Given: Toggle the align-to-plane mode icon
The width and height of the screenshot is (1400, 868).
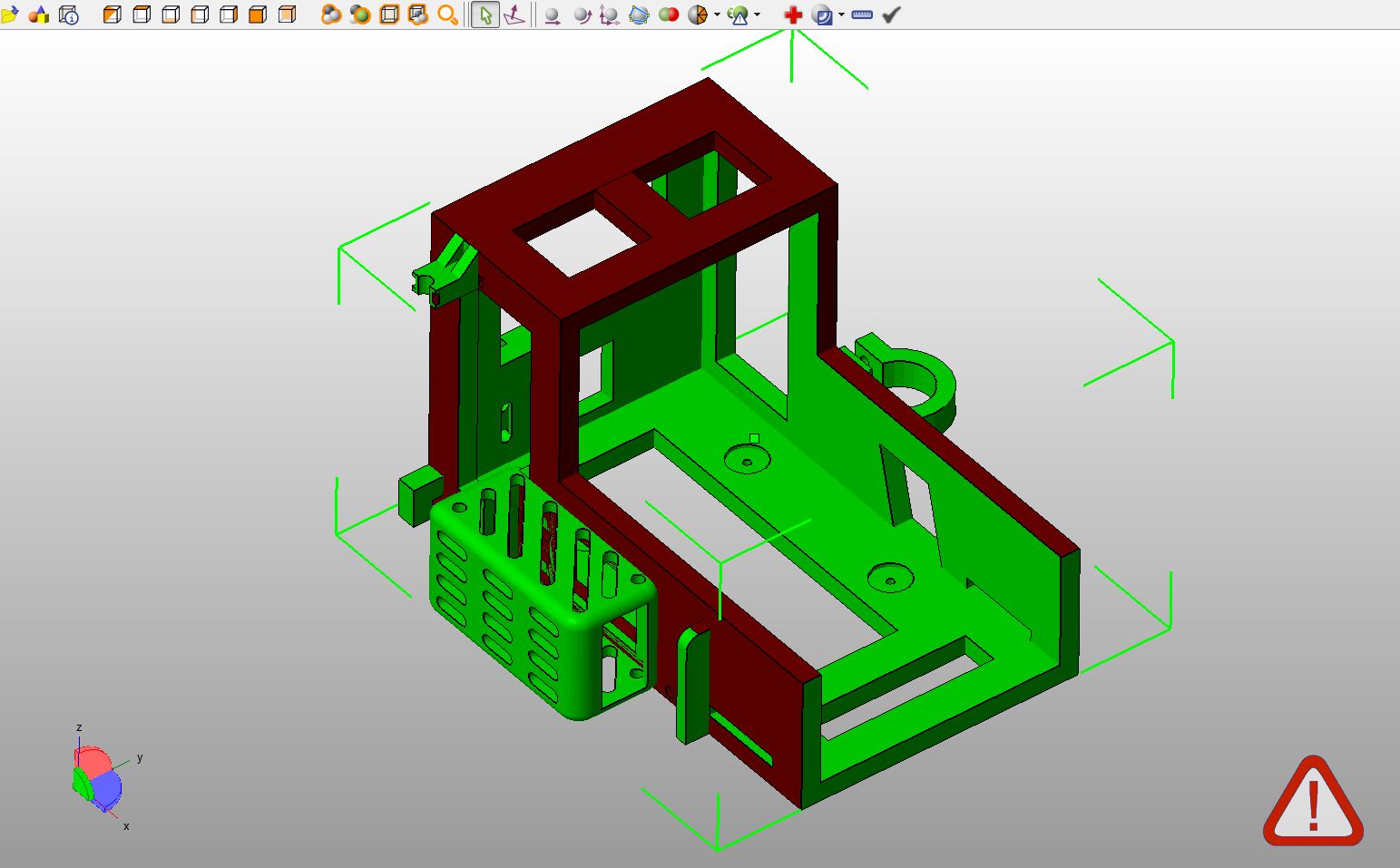Looking at the screenshot, I should pos(514,15).
